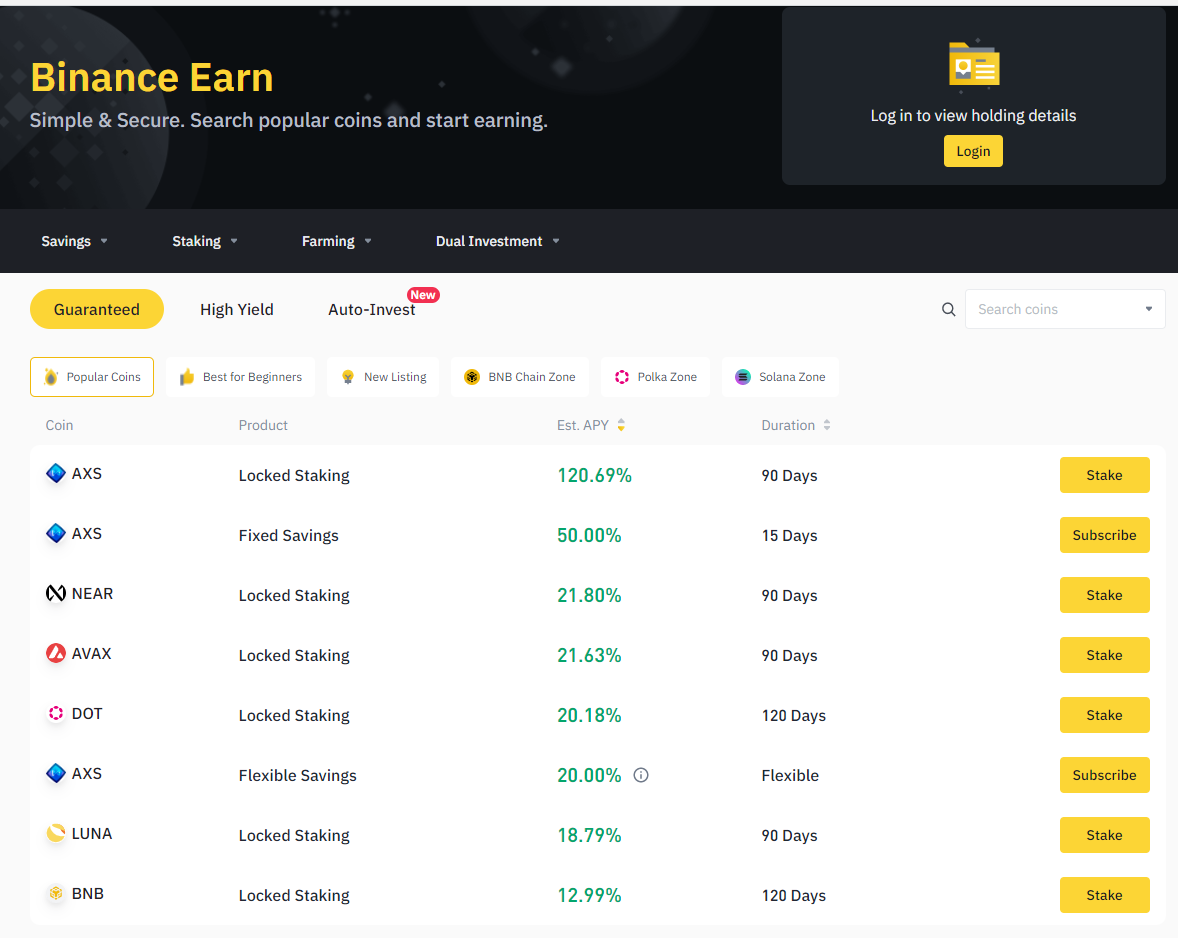Click the Login button
The width and height of the screenshot is (1178, 938).
pyautogui.click(x=973, y=151)
